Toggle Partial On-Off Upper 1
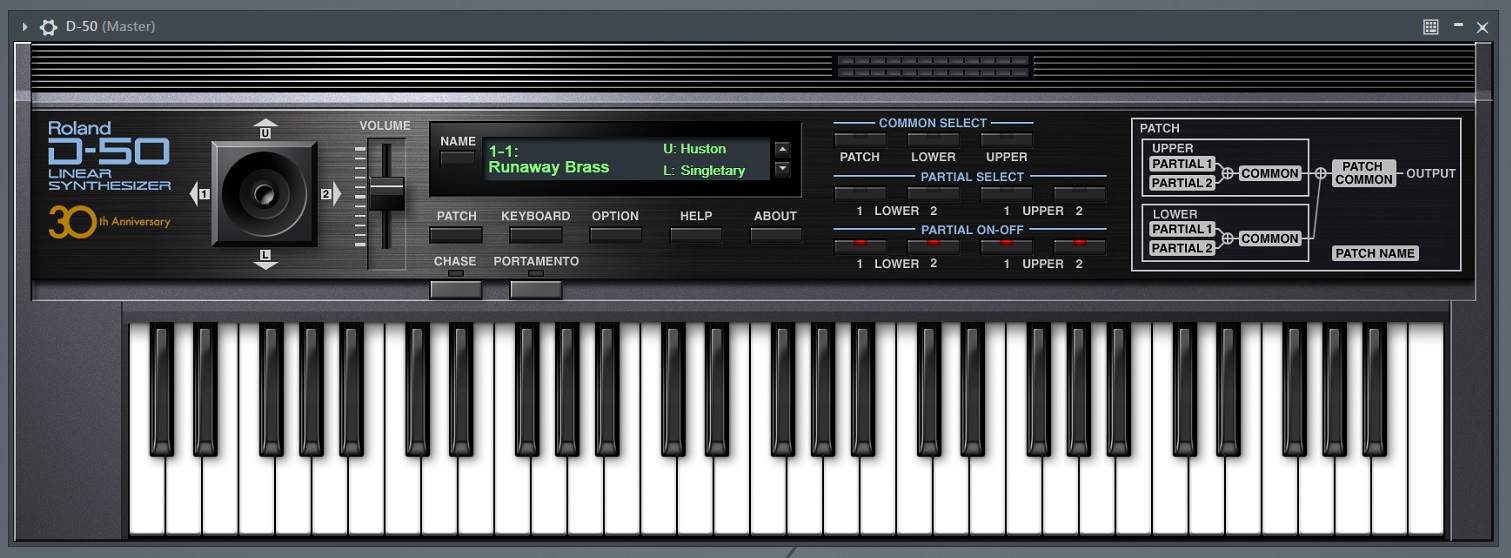Viewport: 1511px width, 558px height. pyautogui.click(x=1006, y=246)
